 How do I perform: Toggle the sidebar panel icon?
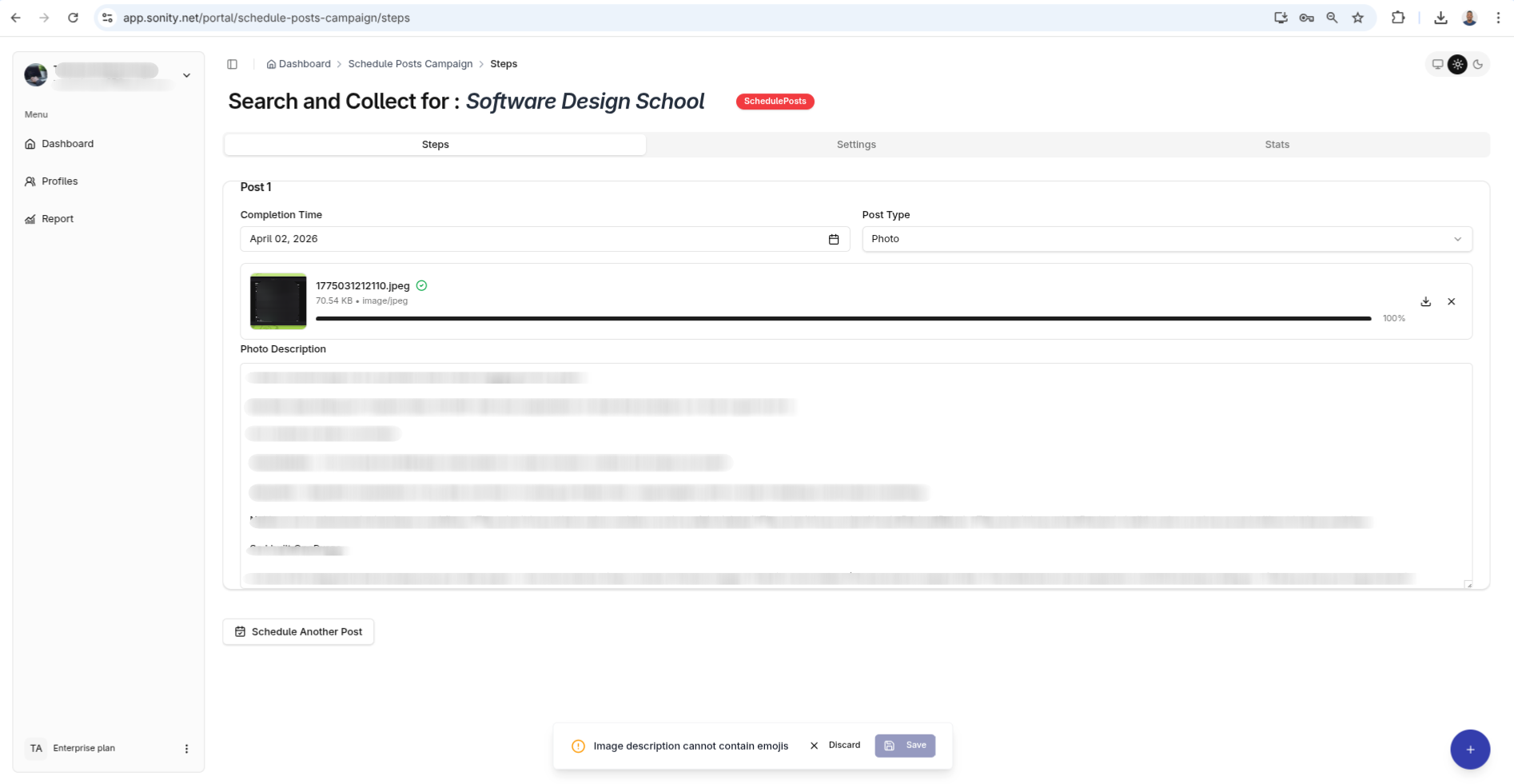233,64
